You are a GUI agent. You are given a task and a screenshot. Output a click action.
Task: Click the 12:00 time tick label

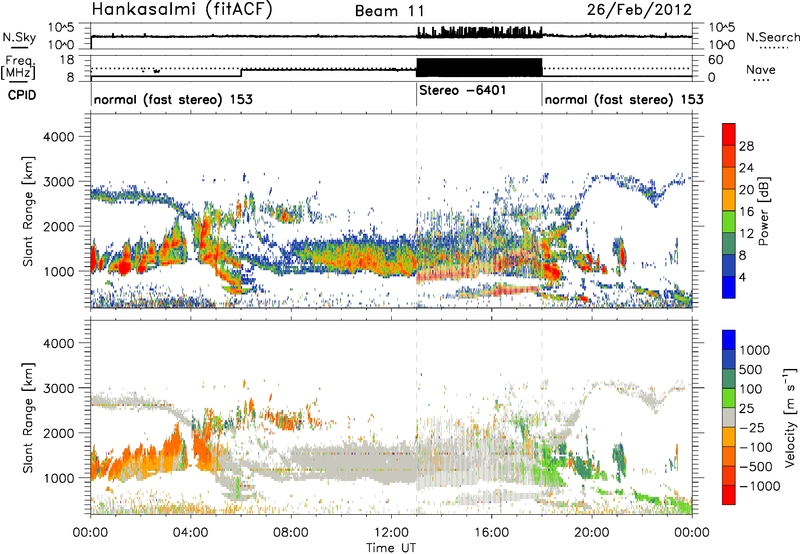(391, 533)
